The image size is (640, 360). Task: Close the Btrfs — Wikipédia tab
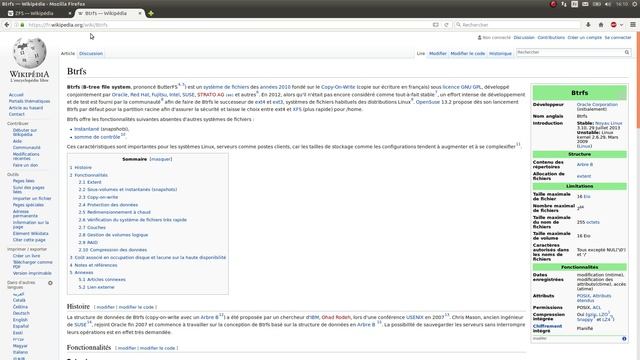140,13
